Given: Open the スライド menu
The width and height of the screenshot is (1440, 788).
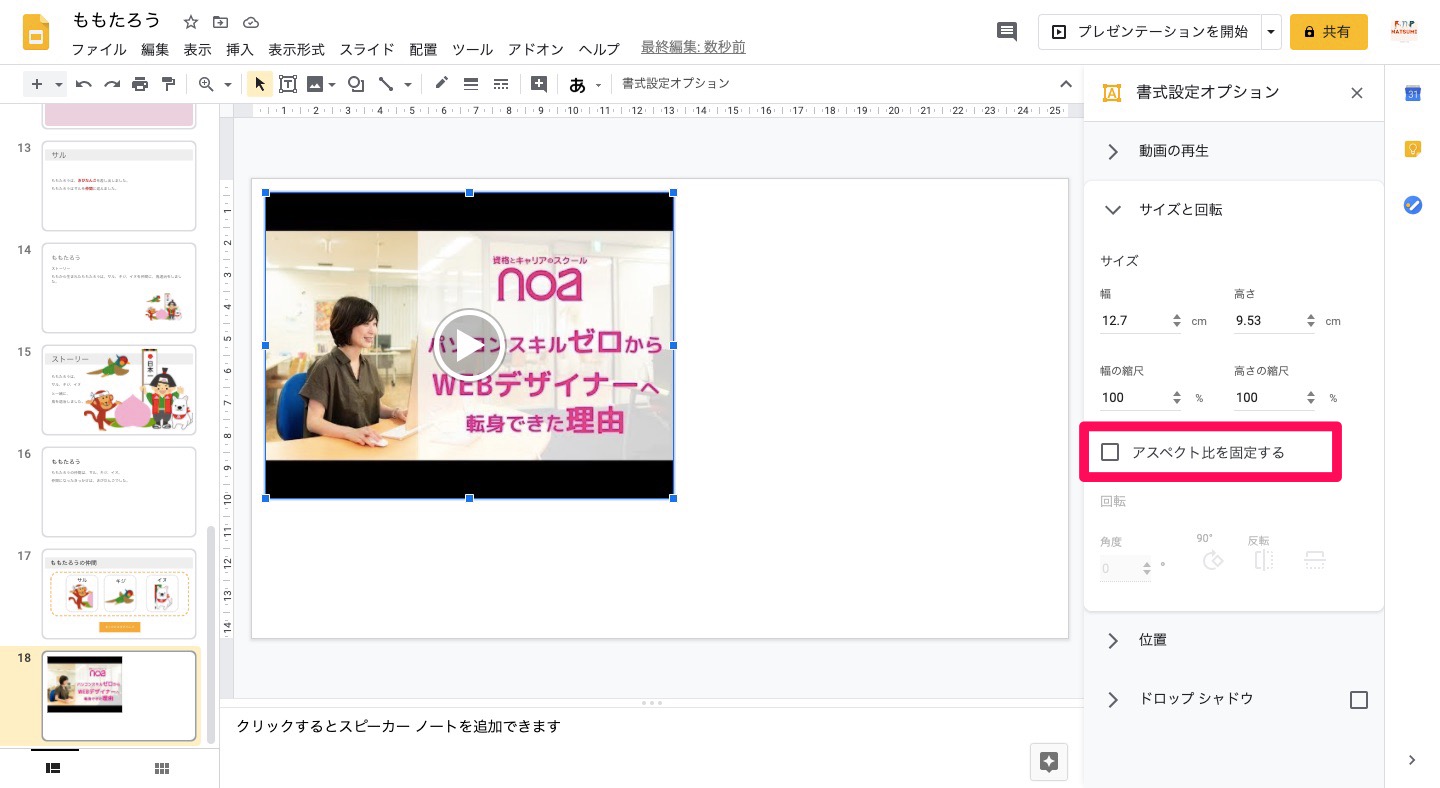Looking at the screenshot, I should pyautogui.click(x=367, y=49).
